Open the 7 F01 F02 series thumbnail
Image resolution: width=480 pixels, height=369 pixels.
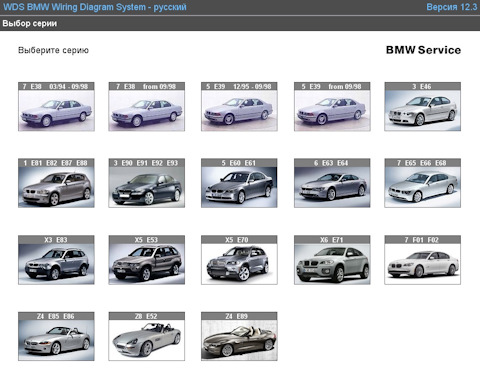click(x=423, y=260)
